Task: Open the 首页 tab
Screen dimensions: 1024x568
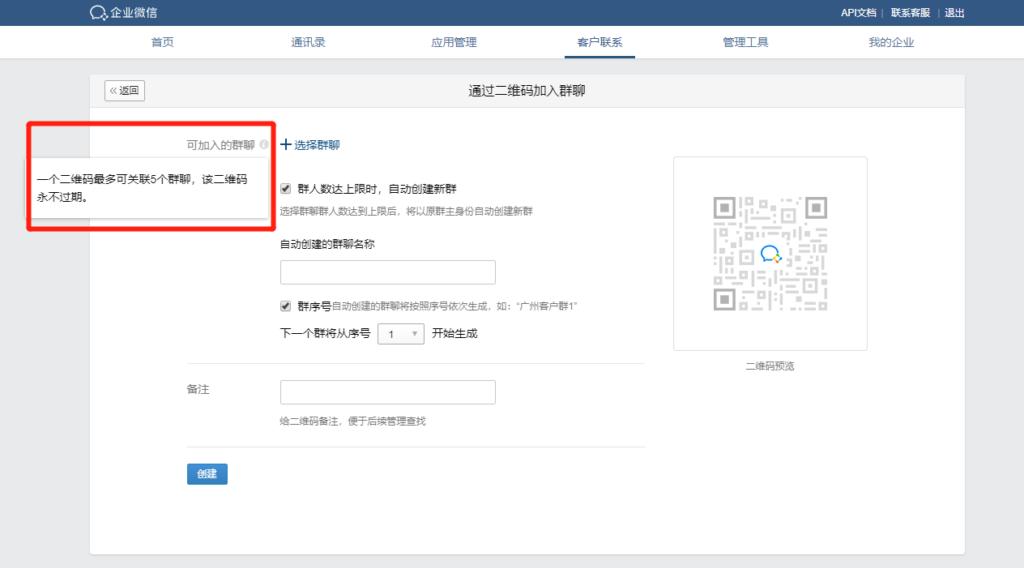Action: pyautogui.click(x=162, y=42)
